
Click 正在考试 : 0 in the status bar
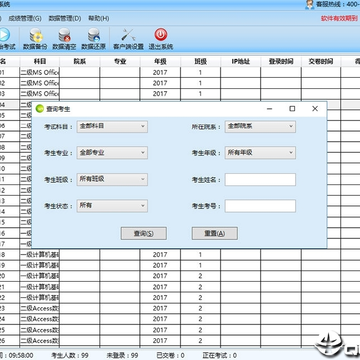pyautogui.click(x=220, y=355)
